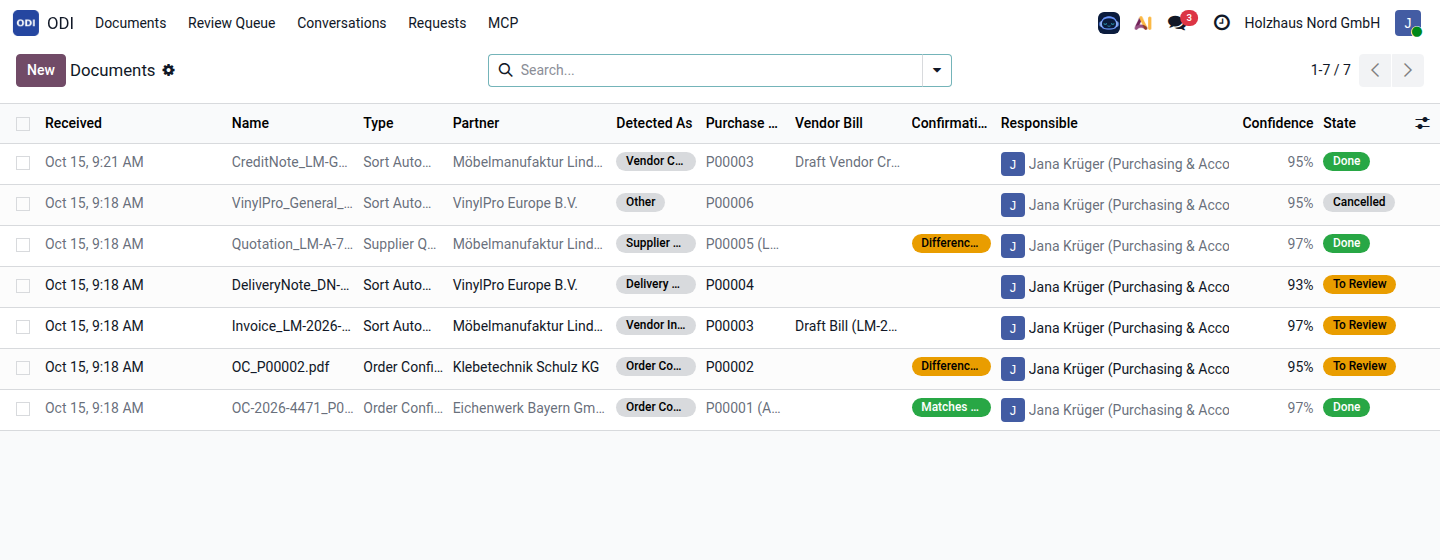Open purchase order P00006
Screen dimensions: 1440x560
(730, 203)
